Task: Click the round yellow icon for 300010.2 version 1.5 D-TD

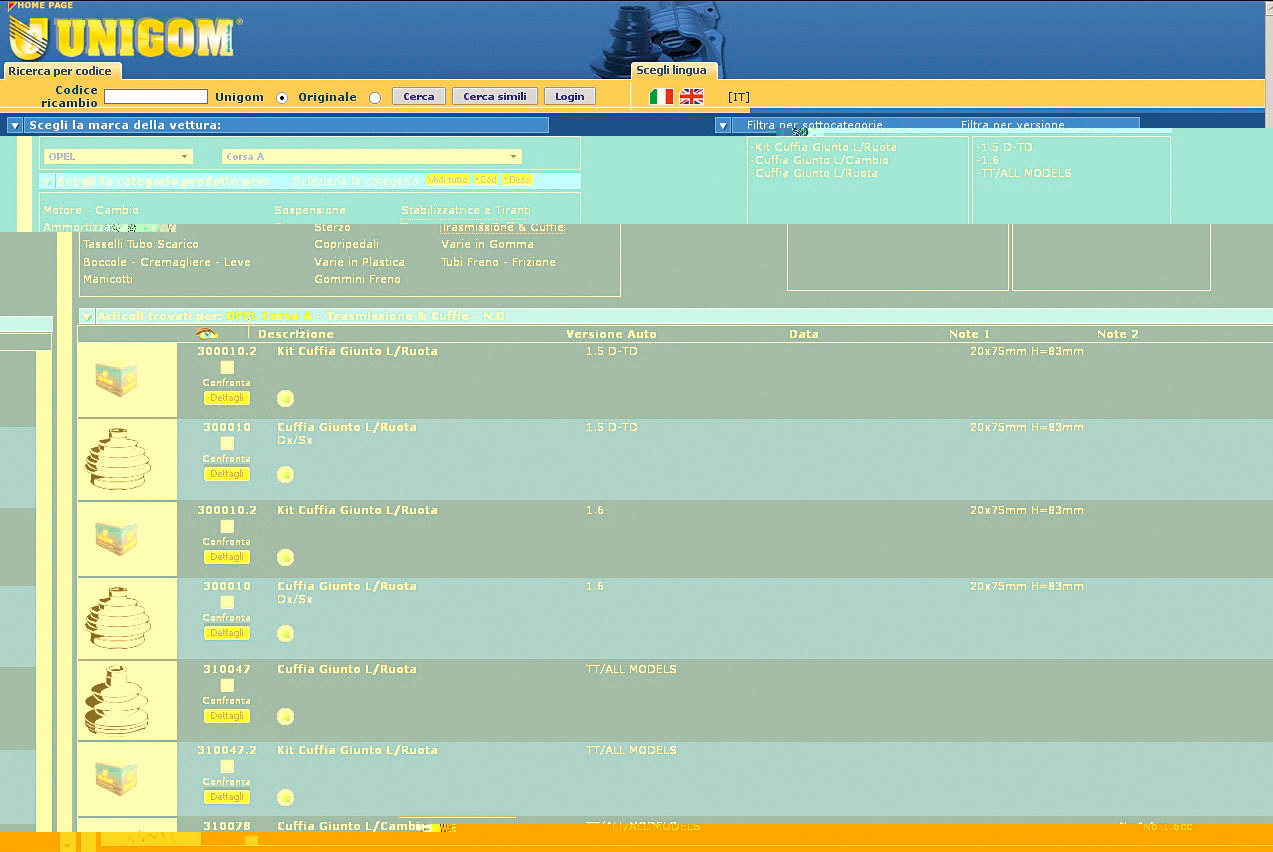Action: pyautogui.click(x=285, y=398)
